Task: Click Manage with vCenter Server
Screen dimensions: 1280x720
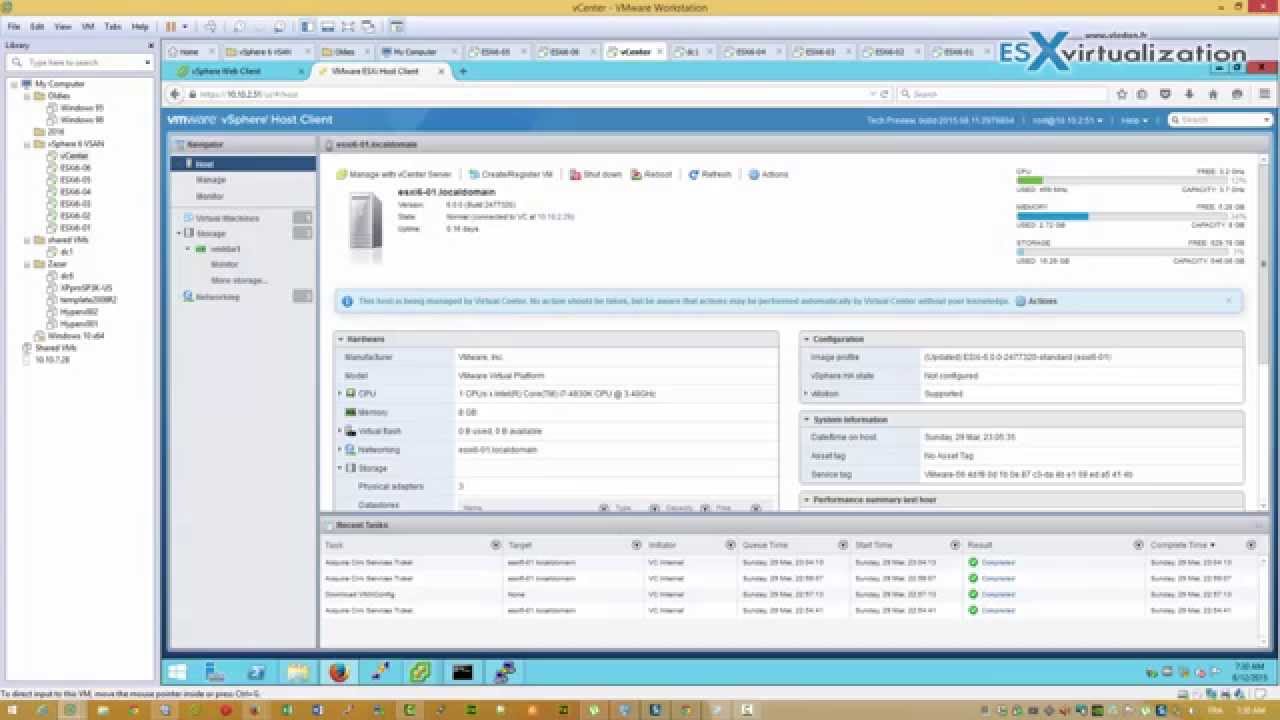Action: coord(395,174)
